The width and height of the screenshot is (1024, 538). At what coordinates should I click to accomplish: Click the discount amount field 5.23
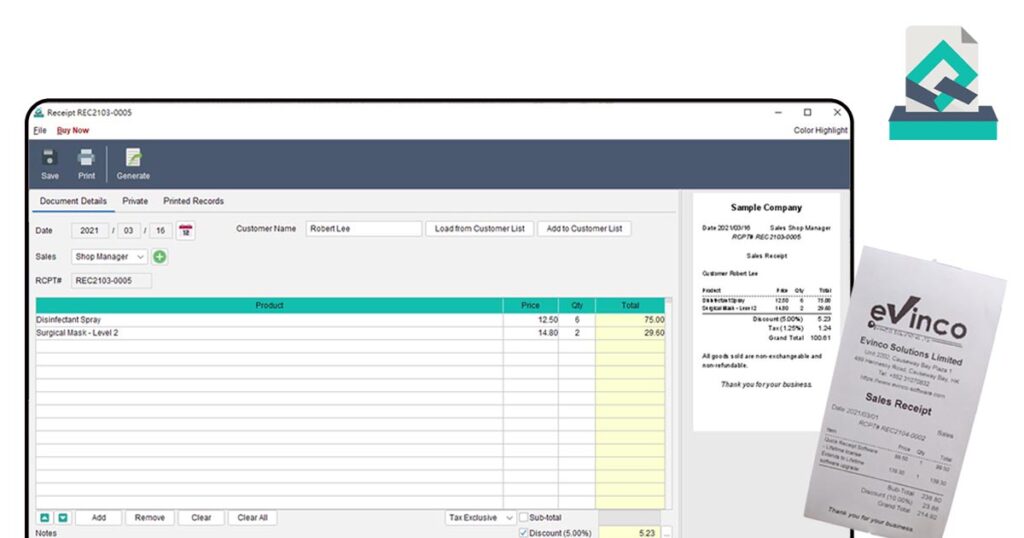630,533
